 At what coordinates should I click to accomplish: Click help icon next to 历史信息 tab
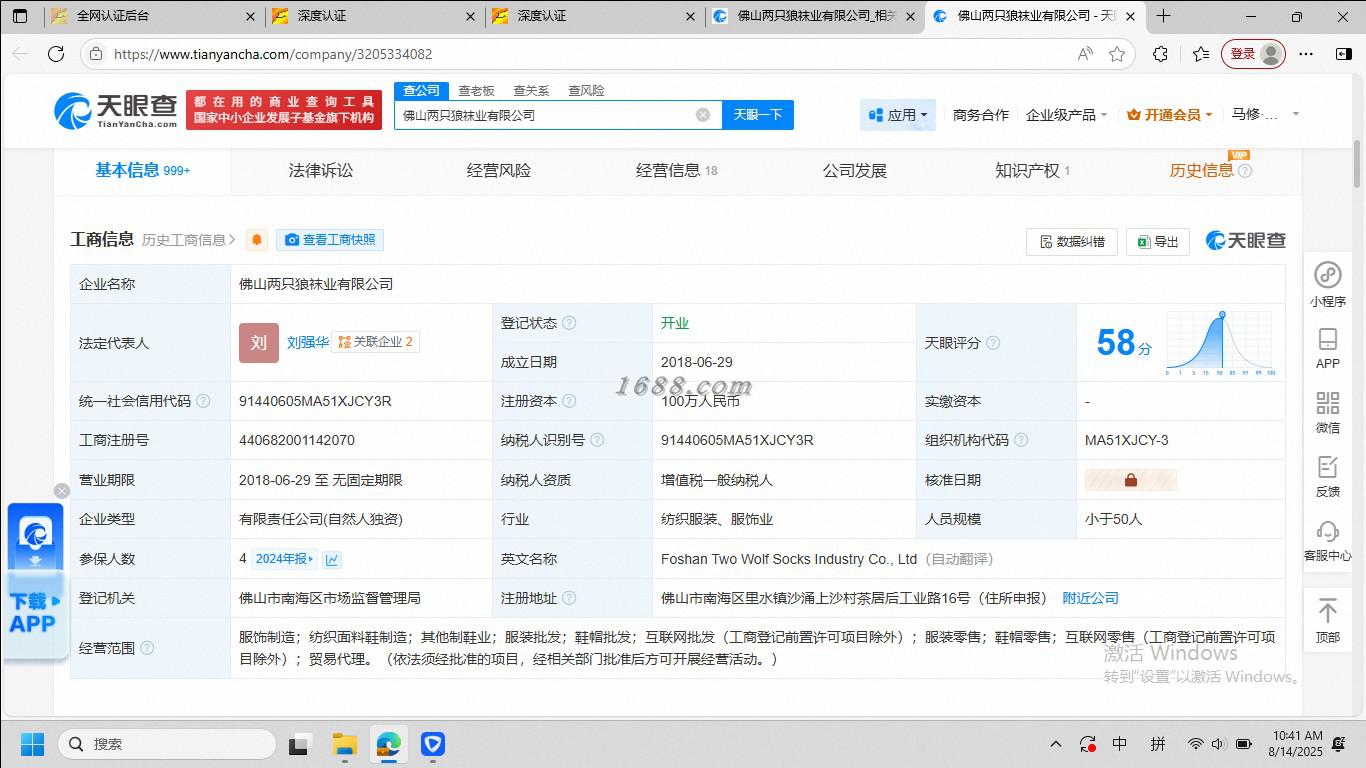tap(1245, 171)
